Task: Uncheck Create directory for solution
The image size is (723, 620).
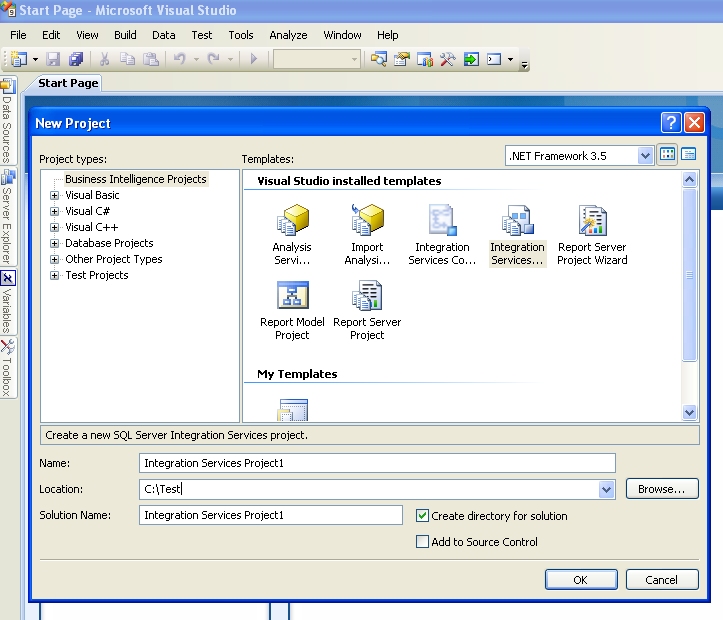Action: pos(422,516)
